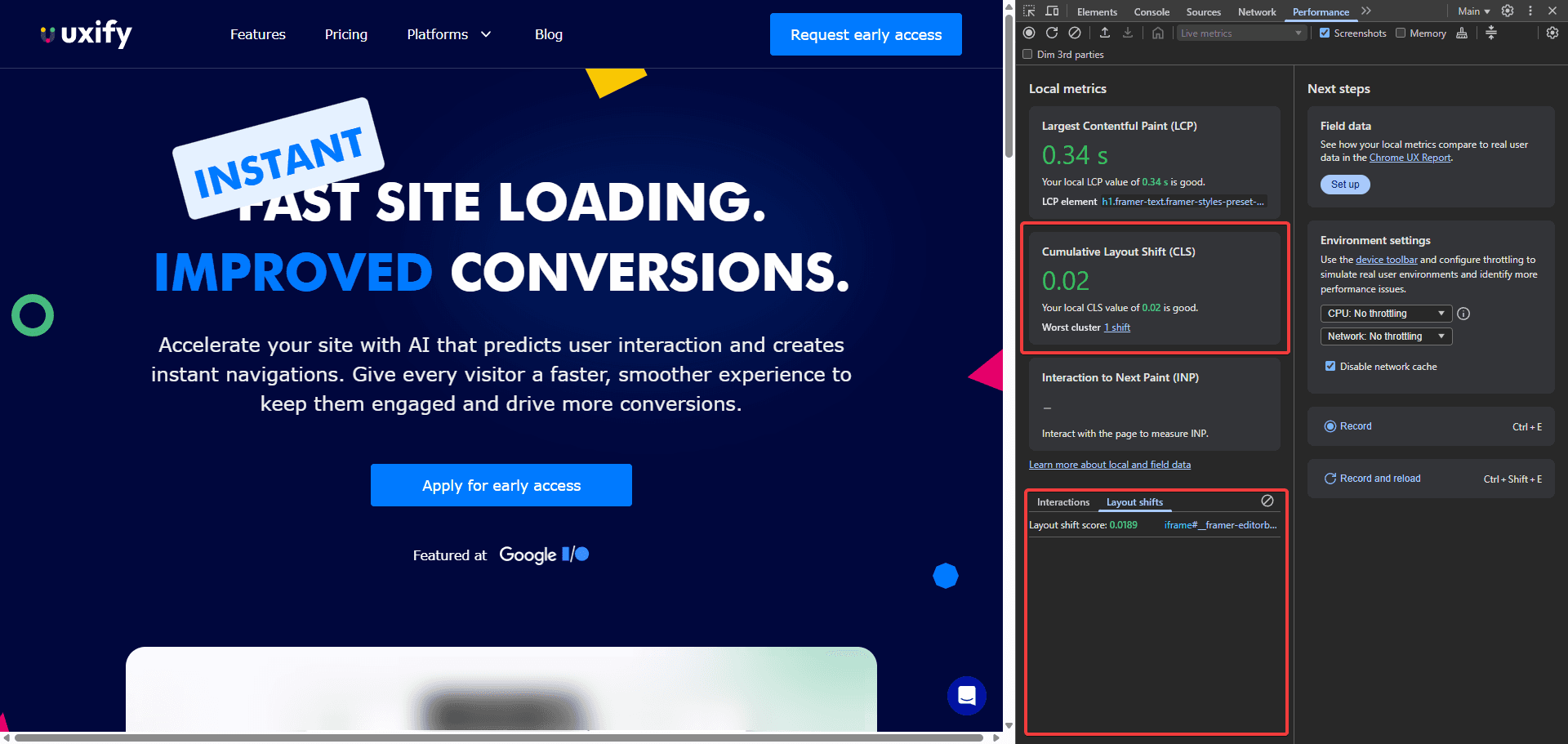The image size is (1568, 744).
Task: Enable the Memory checkbox
Action: coord(1400,33)
